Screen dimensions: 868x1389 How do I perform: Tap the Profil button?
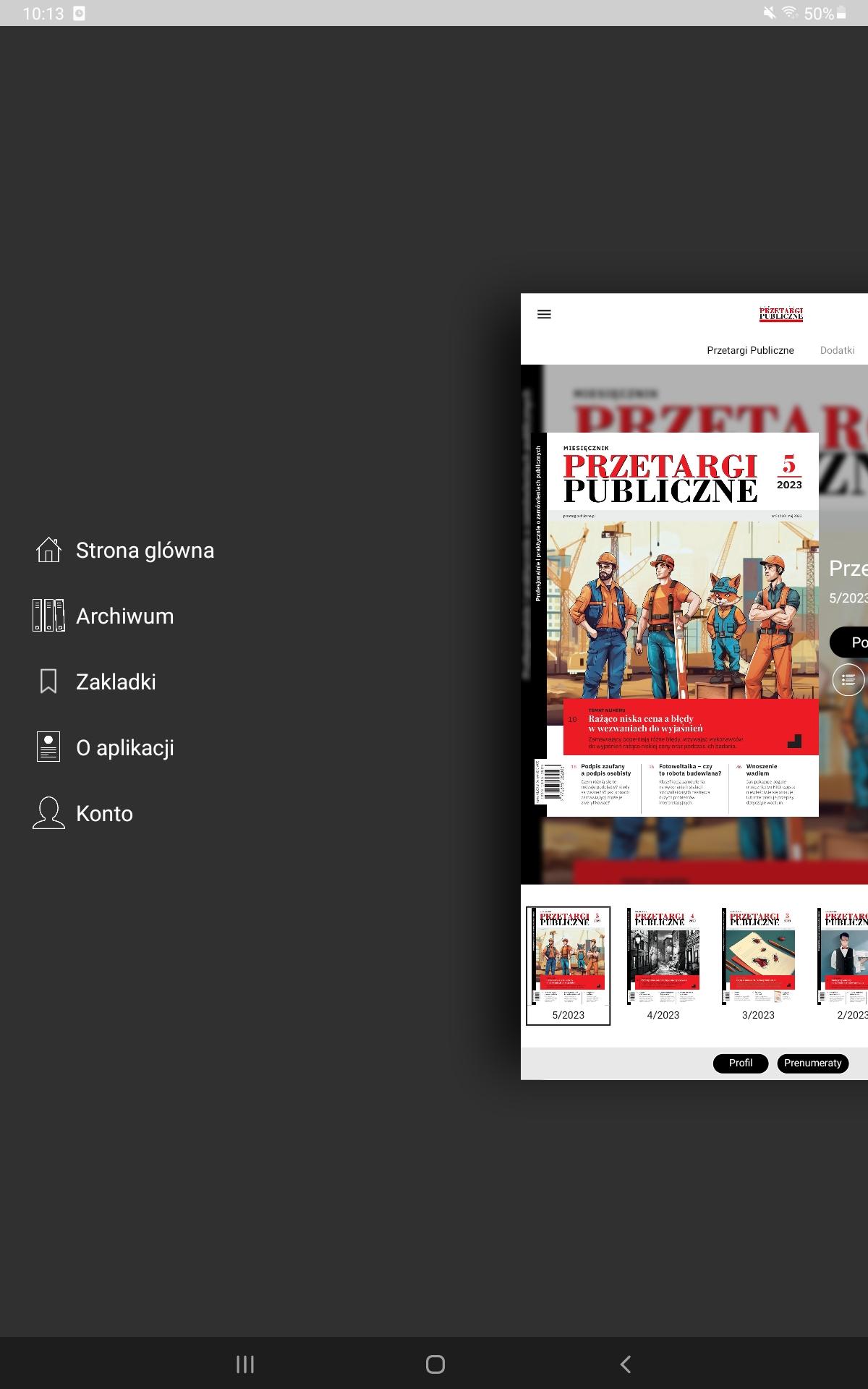pos(741,1063)
